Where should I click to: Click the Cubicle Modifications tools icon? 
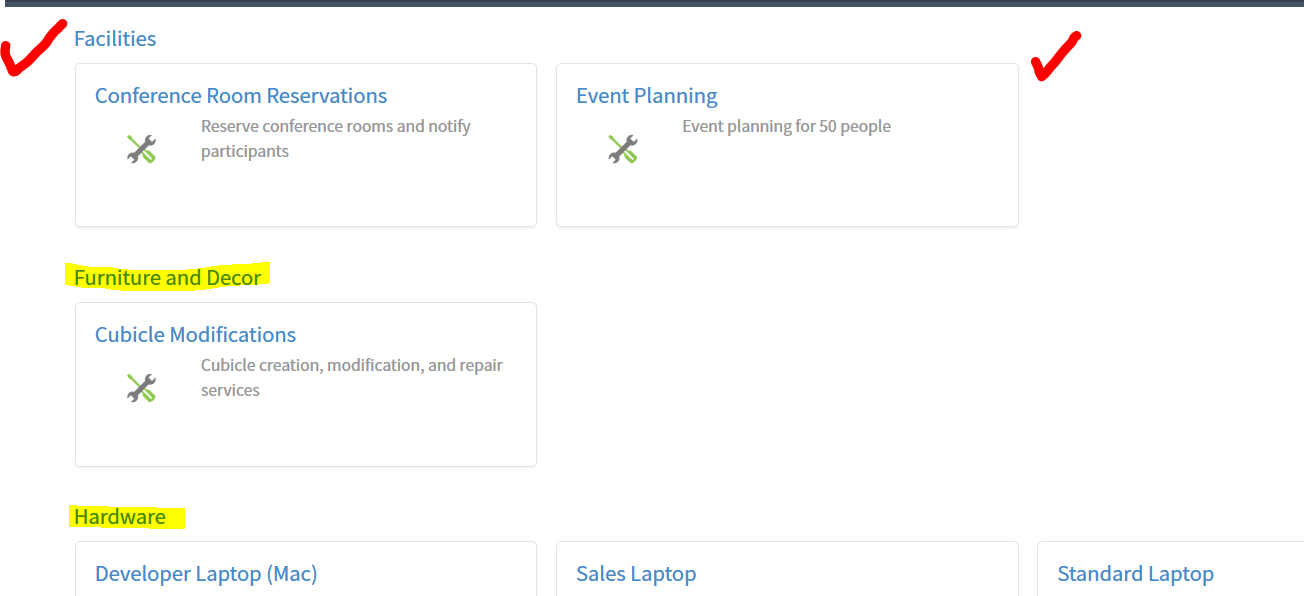pos(141,388)
